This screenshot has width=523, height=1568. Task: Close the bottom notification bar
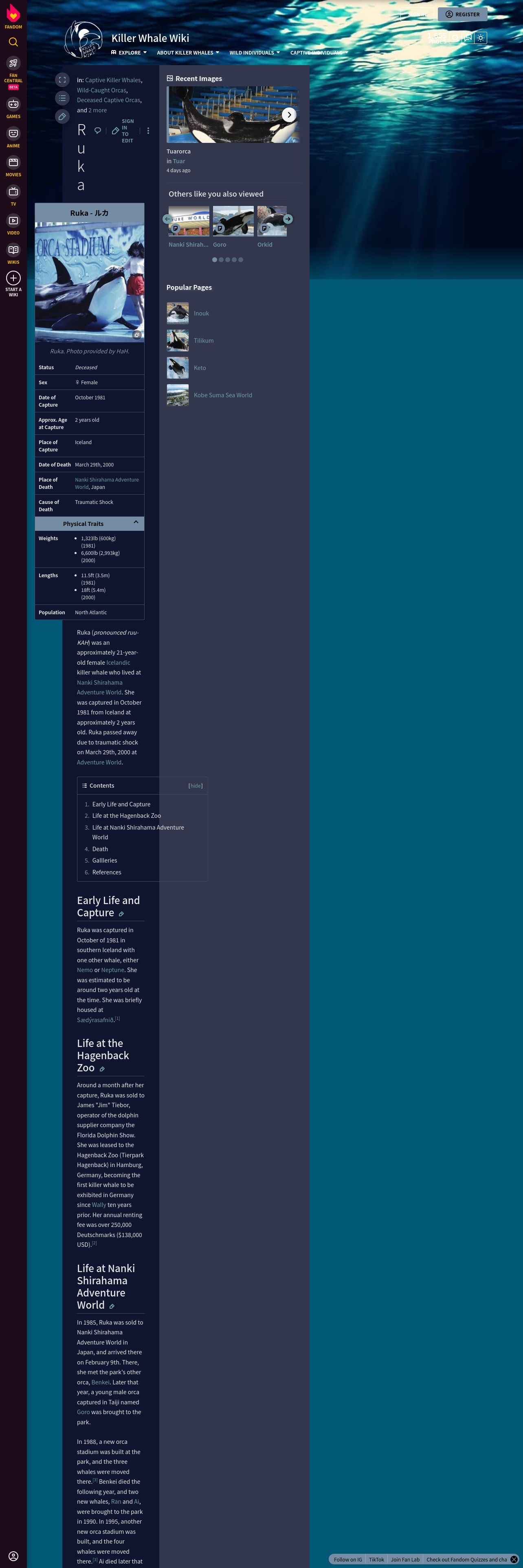pyautogui.click(x=514, y=1559)
